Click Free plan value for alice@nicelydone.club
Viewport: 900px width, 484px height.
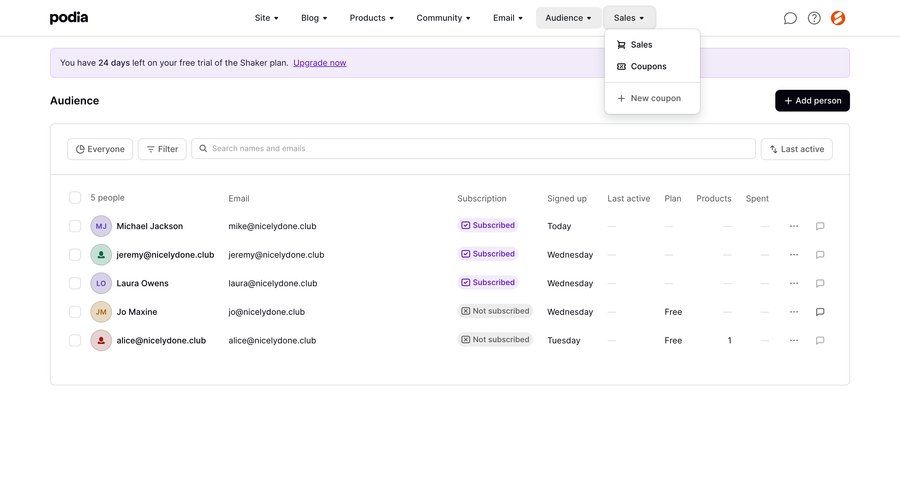point(673,340)
